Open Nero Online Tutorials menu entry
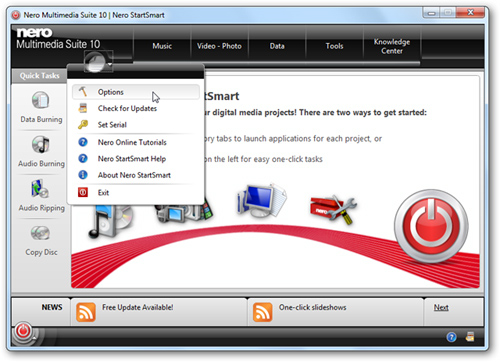 click(136, 142)
